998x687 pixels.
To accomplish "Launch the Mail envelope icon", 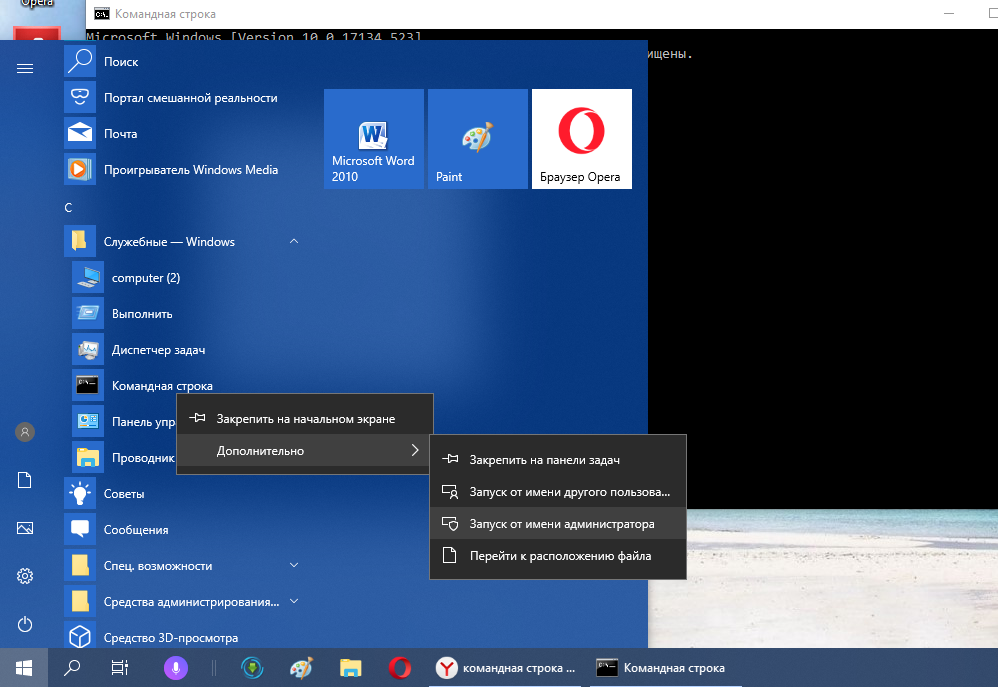I will [x=80, y=133].
